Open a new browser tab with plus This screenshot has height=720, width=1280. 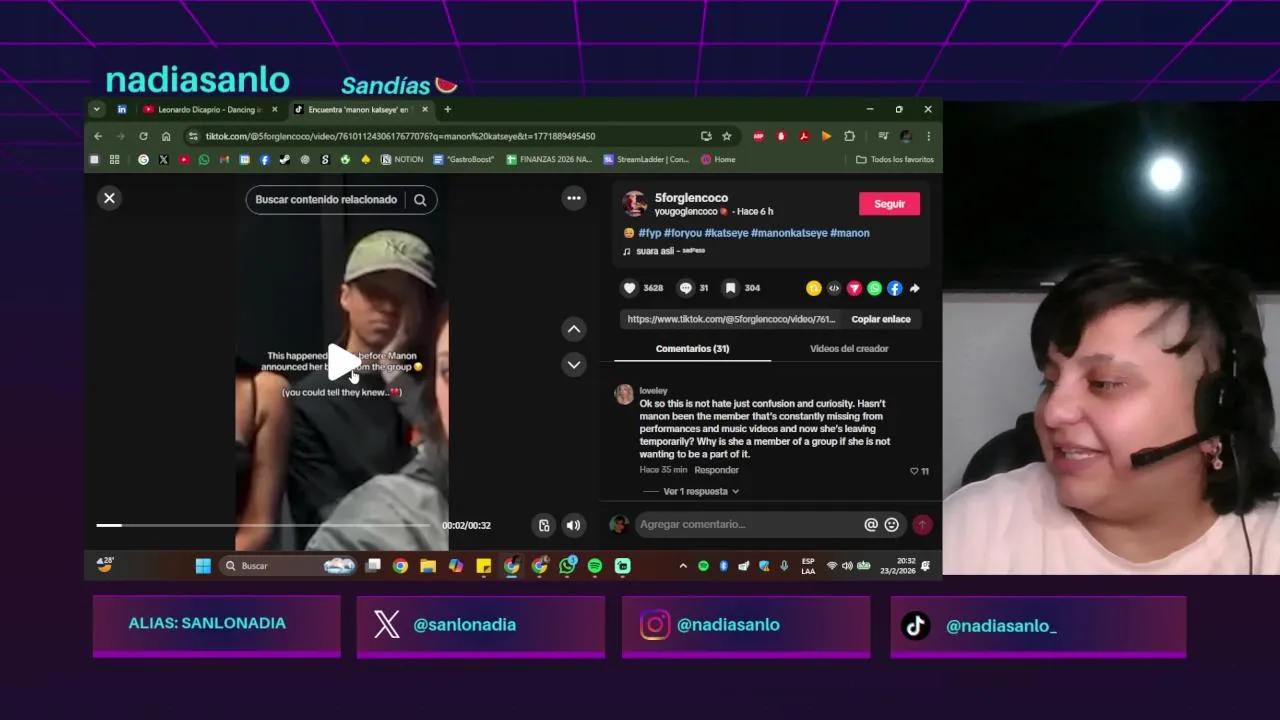[x=447, y=109]
